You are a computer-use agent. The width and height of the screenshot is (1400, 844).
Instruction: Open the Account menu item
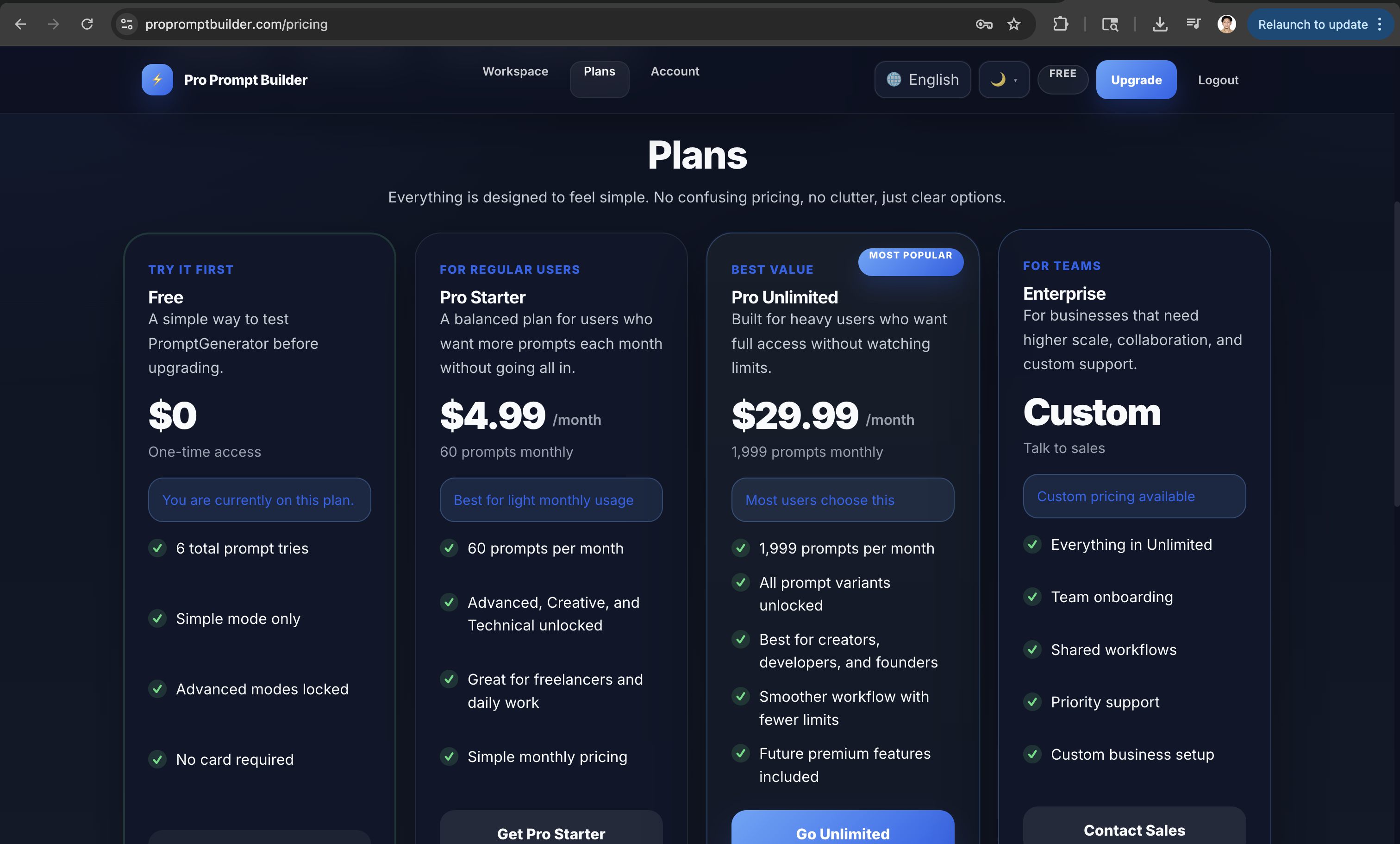[675, 71]
